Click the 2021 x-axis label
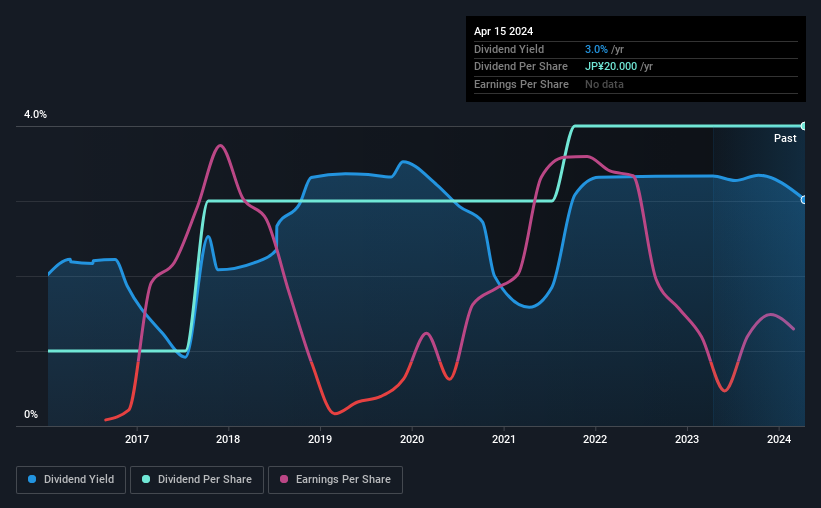The height and width of the screenshot is (508, 821). pyautogui.click(x=504, y=439)
